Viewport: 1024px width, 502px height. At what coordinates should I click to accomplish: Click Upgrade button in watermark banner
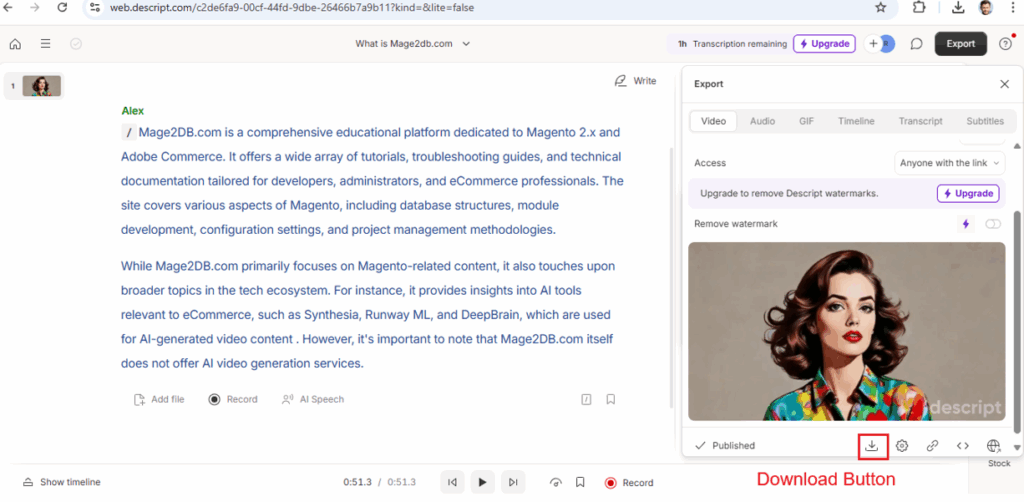point(968,194)
